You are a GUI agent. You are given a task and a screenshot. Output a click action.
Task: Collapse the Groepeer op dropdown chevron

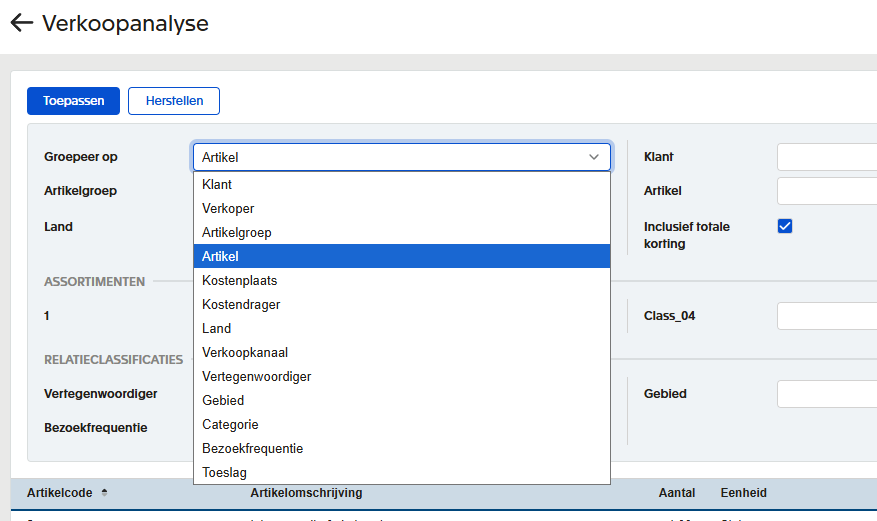click(594, 157)
